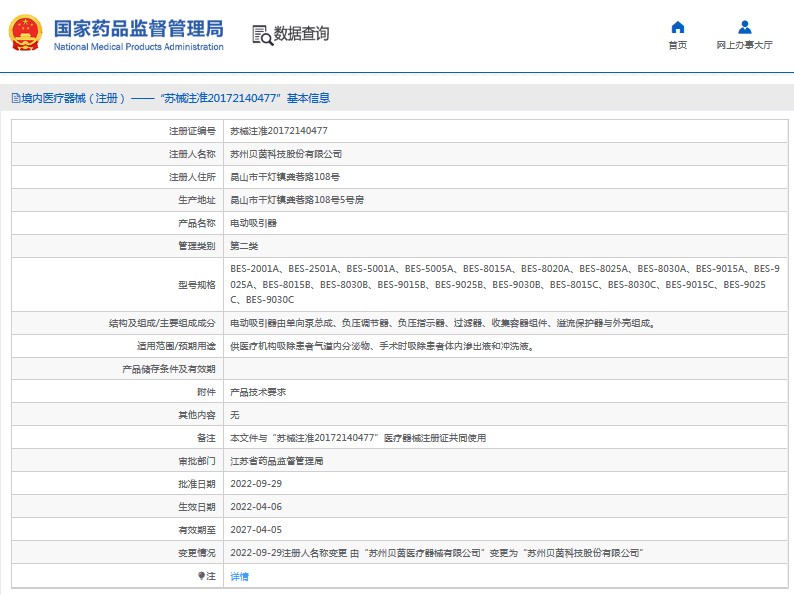Screen dimensions: 794x595
Task: Click model list starting BES-2001A
Action: [x=505, y=284]
